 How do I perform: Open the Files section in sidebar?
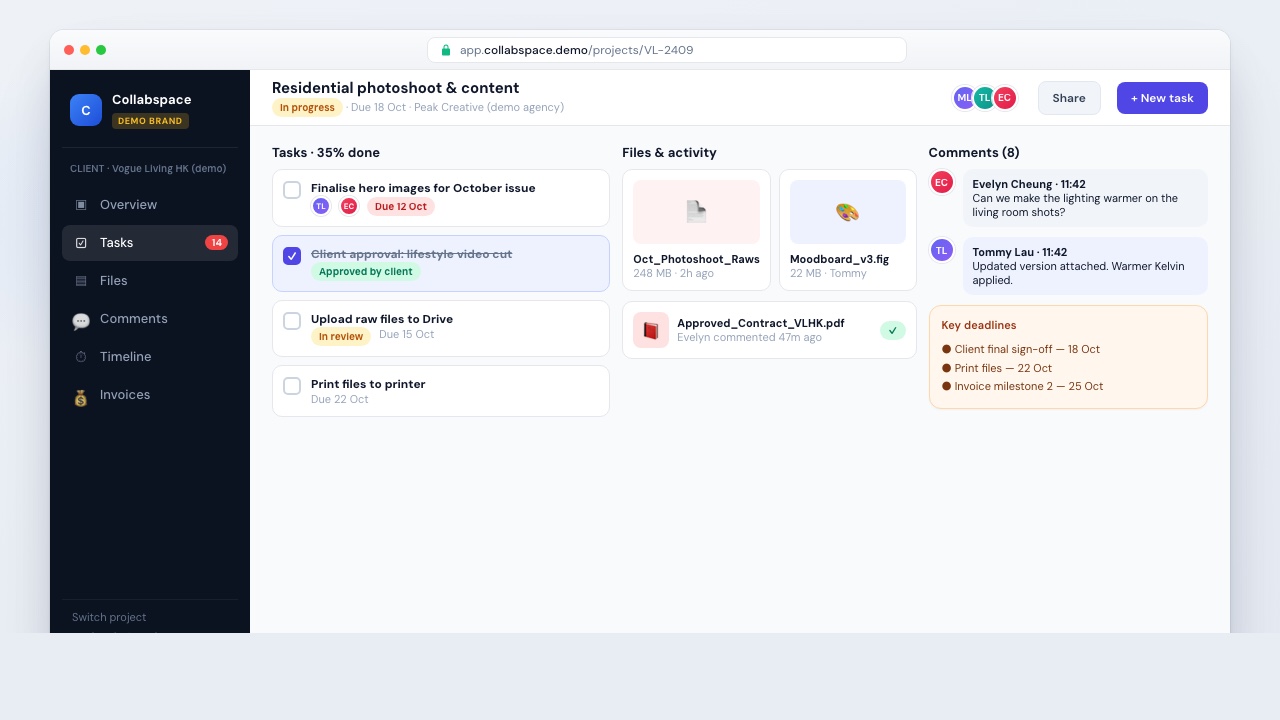pos(150,281)
